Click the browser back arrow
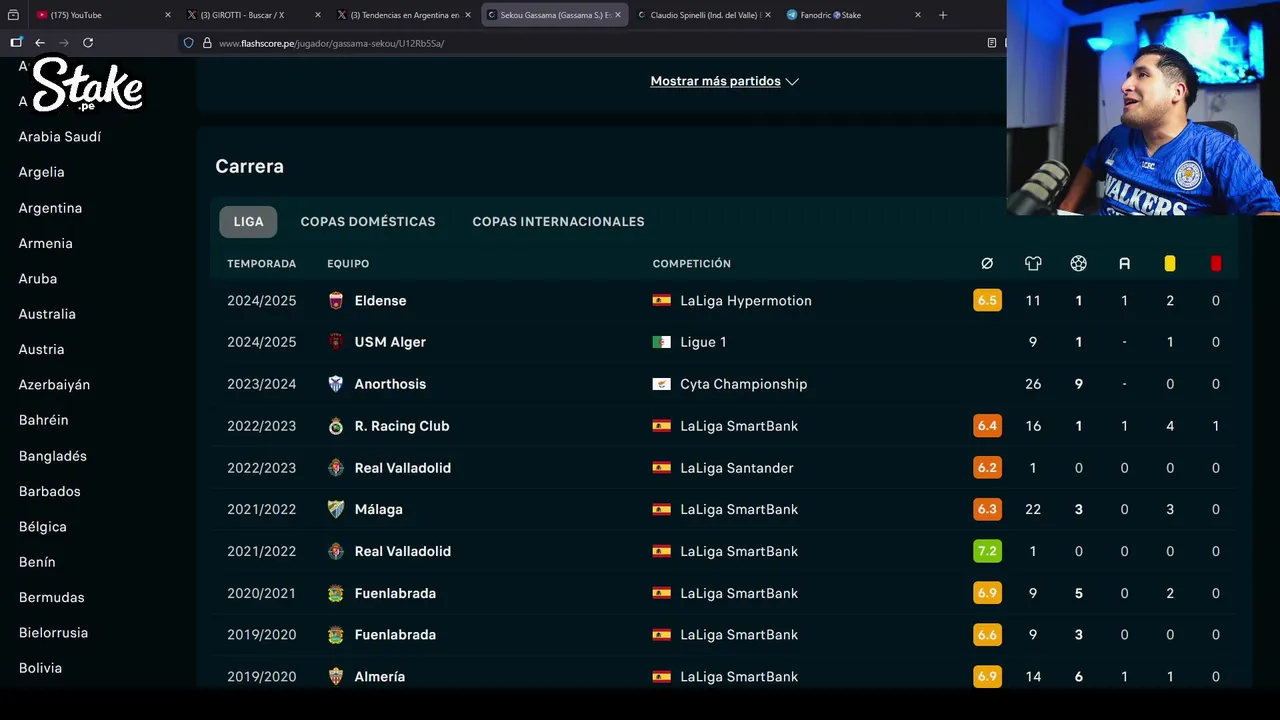Viewport: 1280px width, 720px height. click(x=40, y=43)
